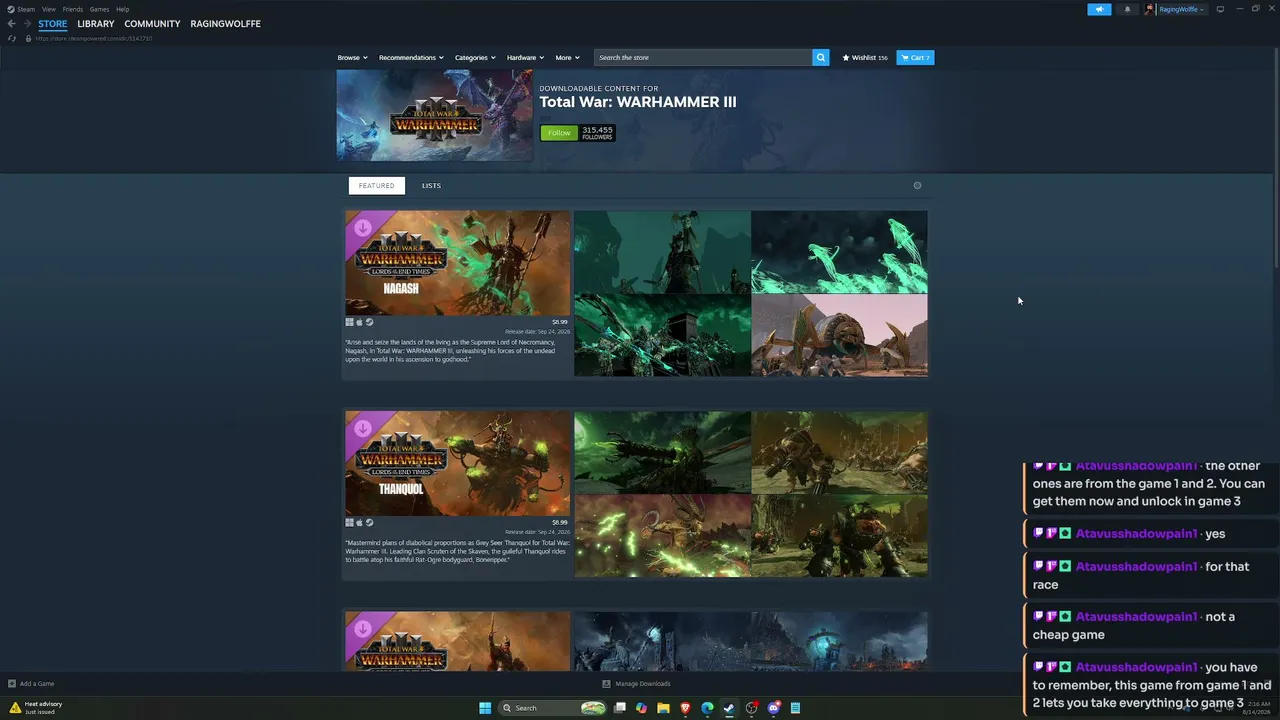Reload the store page
The image size is (1280, 720).
(x=12, y=38)
